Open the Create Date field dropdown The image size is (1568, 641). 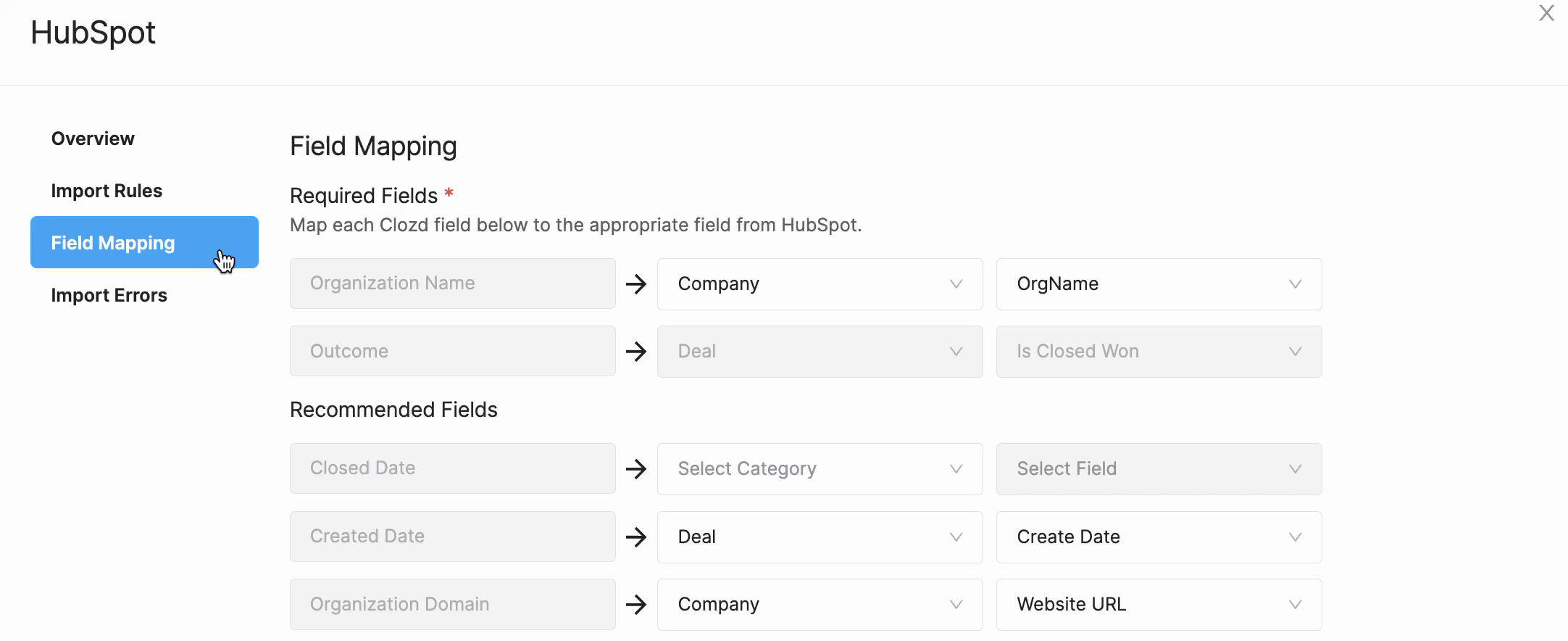coord(1159,537)
